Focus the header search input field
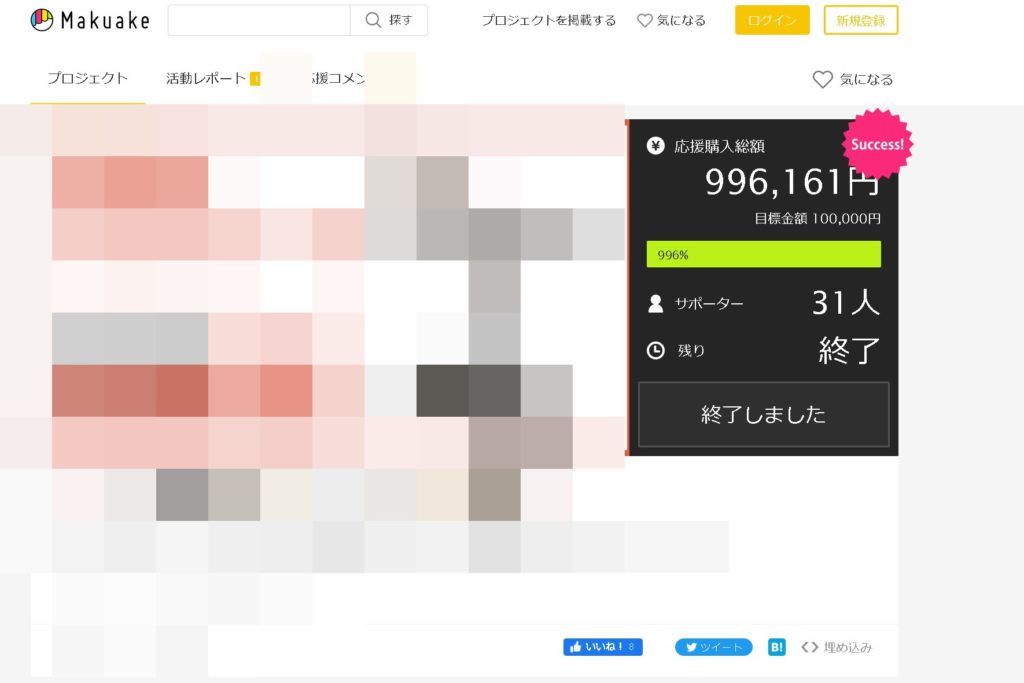 (x=259, y=20)
